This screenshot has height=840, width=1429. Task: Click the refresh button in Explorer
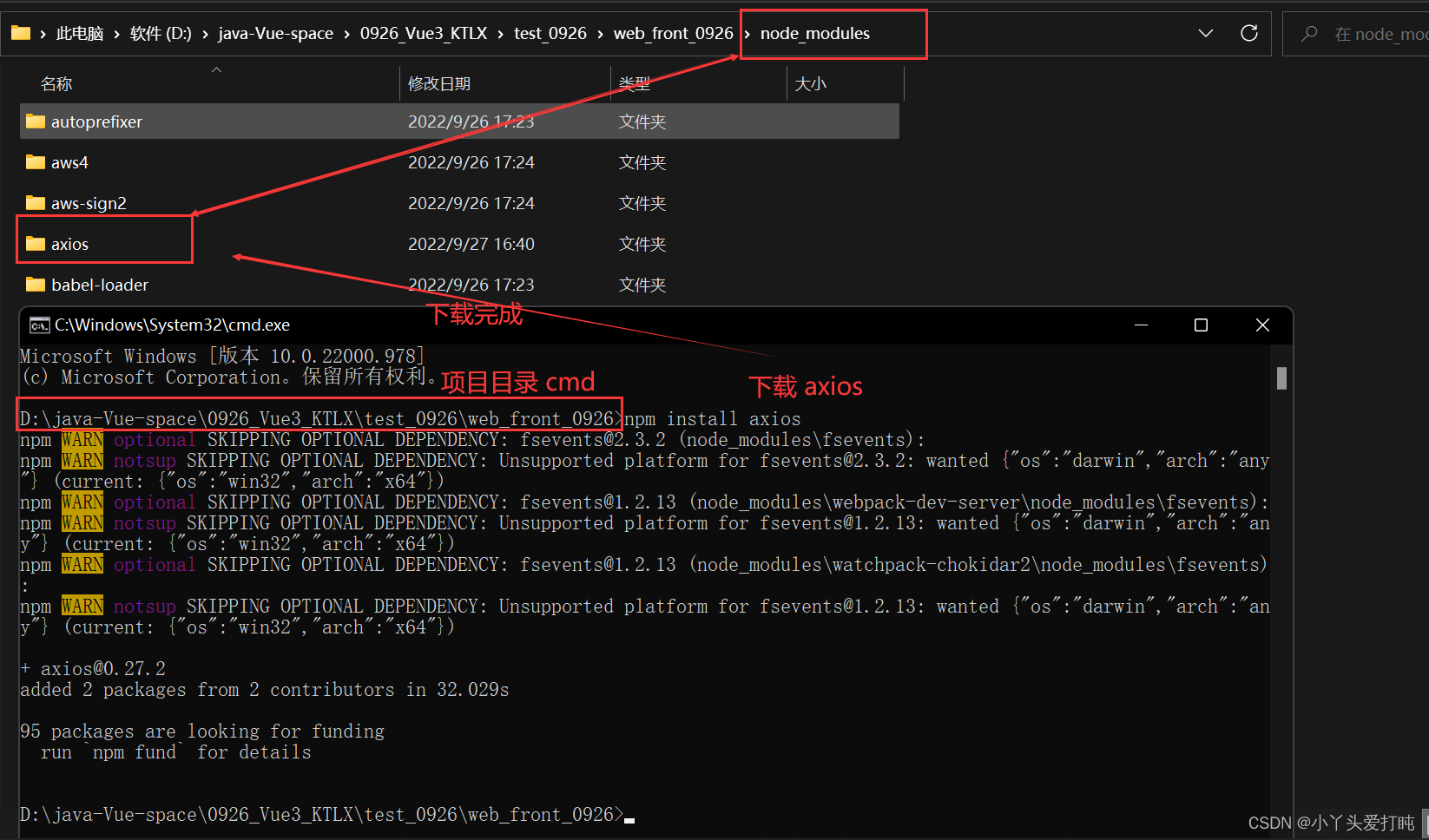coord(1249,33)
